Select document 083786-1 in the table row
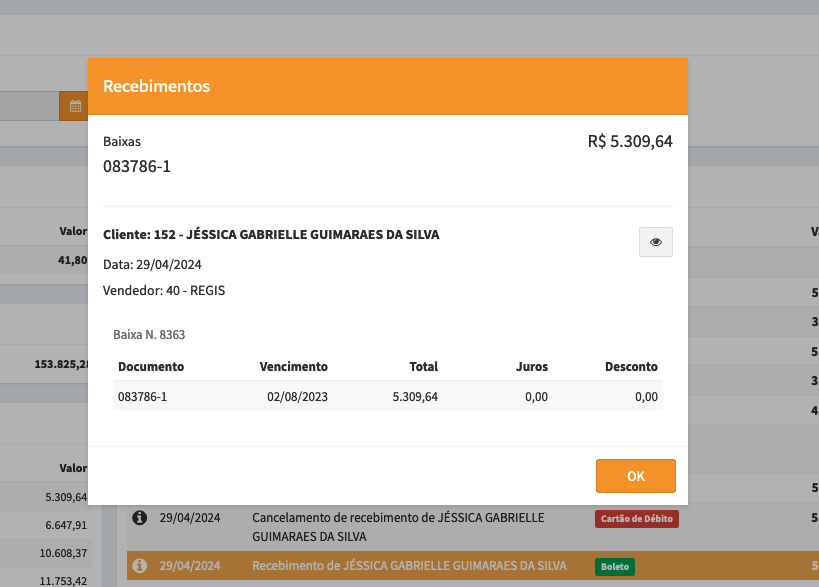The height and width of the screenshot is (587, 819). click(x=142, y=397)
